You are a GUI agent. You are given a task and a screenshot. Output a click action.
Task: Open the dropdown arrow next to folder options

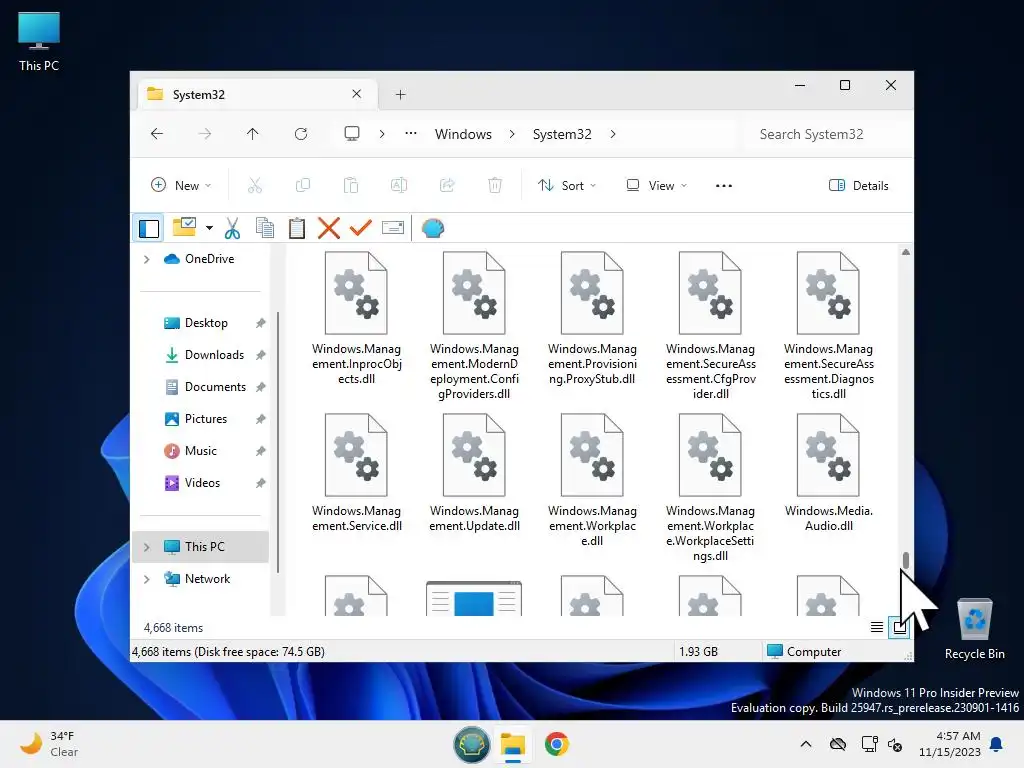[209, 228]
